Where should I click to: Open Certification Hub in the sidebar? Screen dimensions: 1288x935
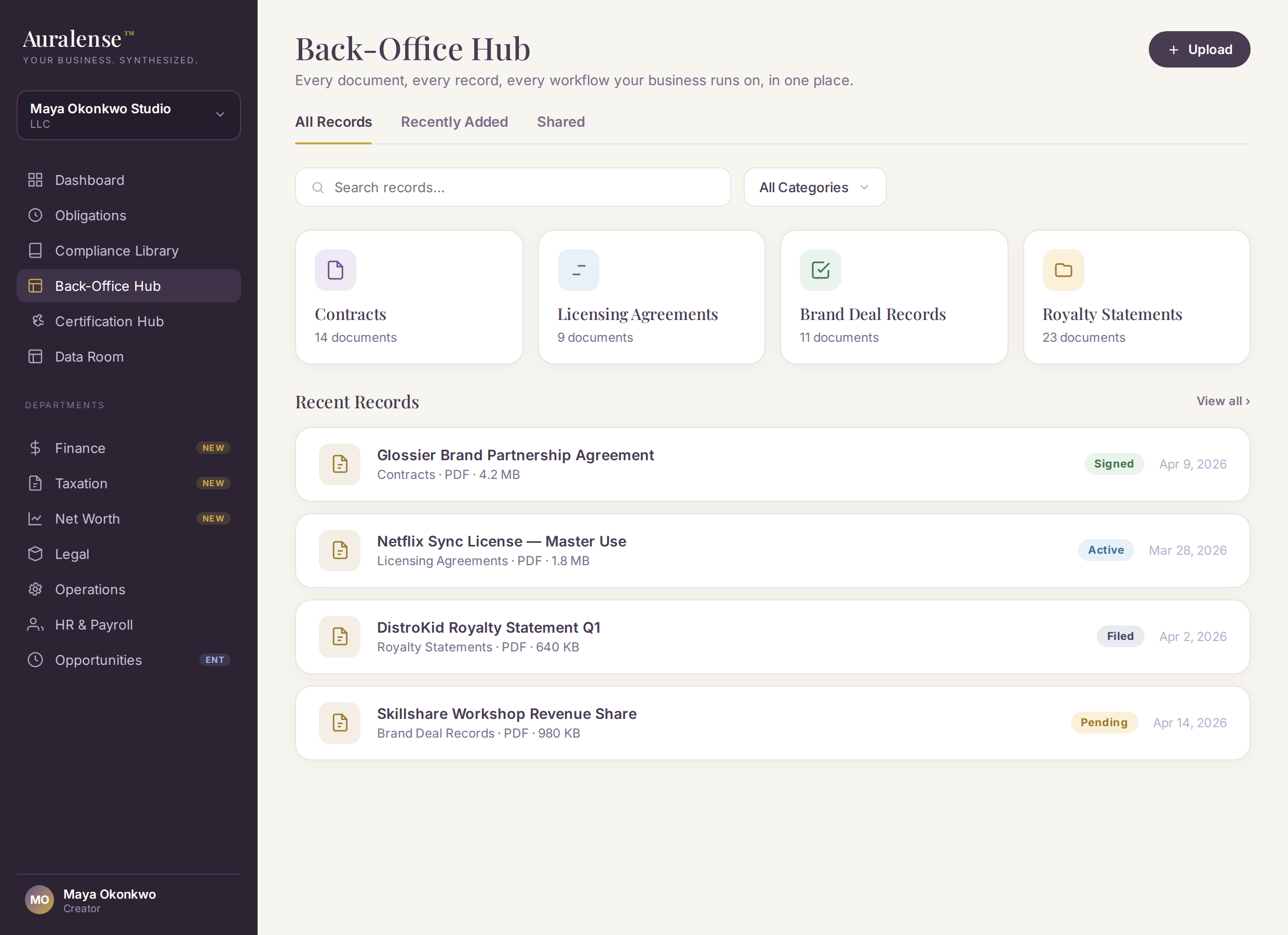click(129, 321)
